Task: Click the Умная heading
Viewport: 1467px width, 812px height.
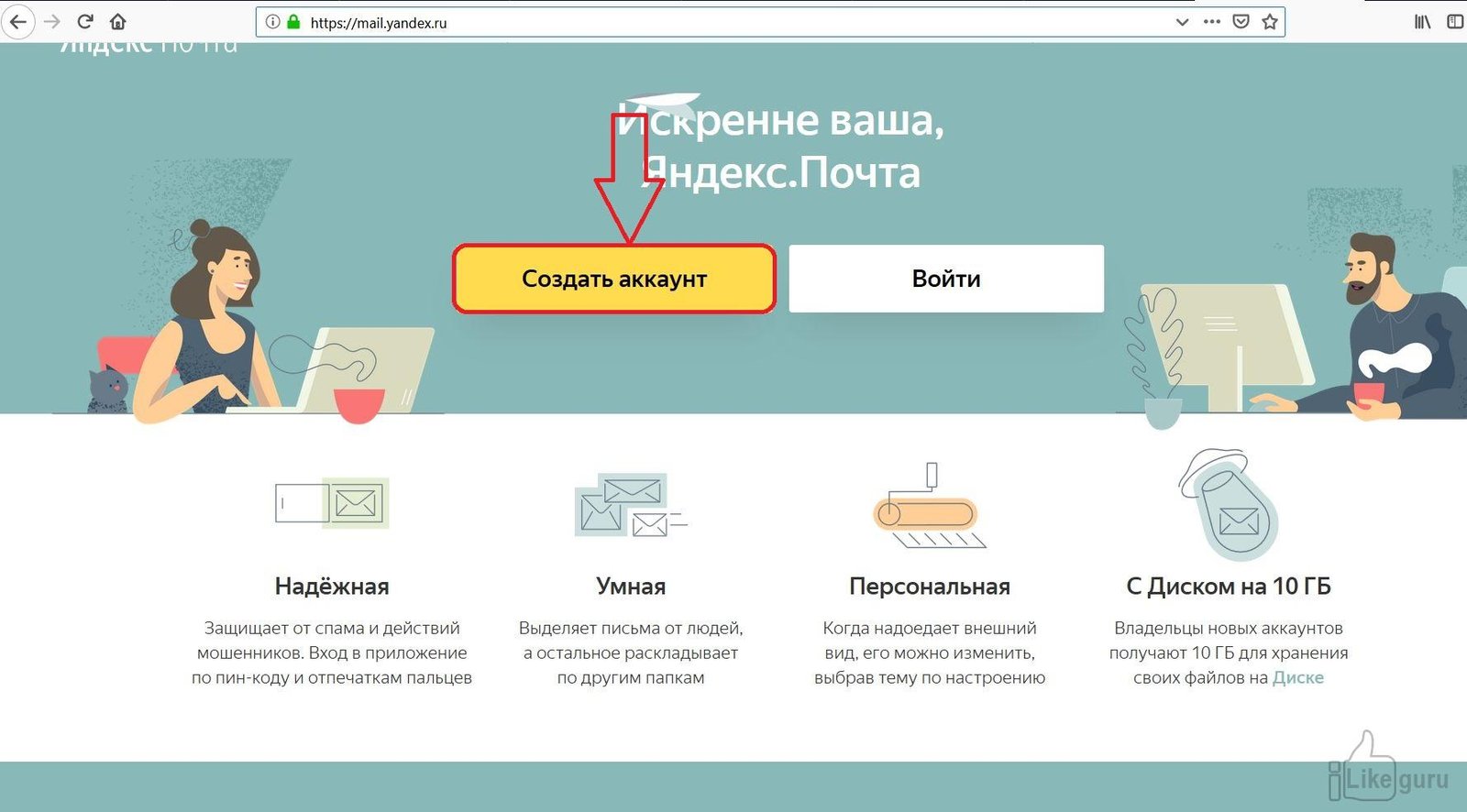Action: (631, 587)
